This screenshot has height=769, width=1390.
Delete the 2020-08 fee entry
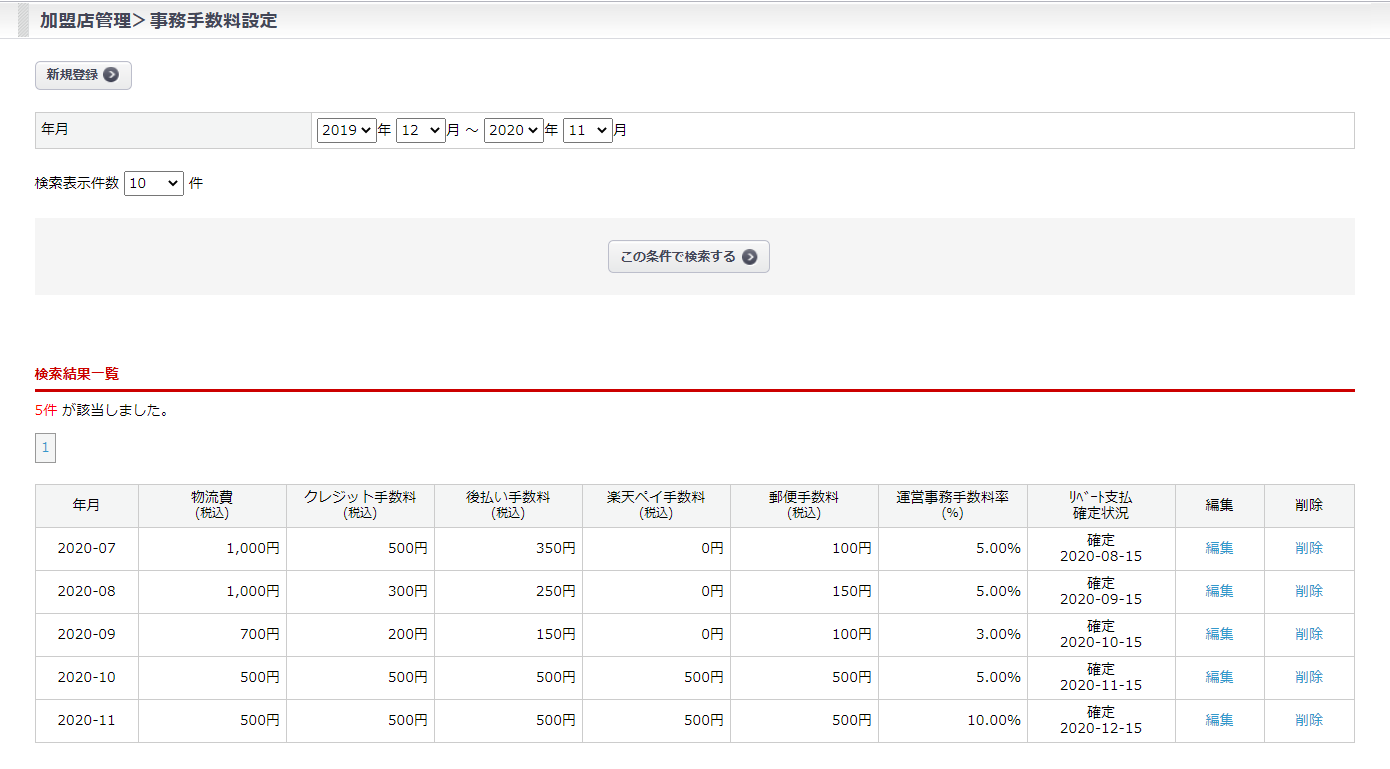(1308, 591)
